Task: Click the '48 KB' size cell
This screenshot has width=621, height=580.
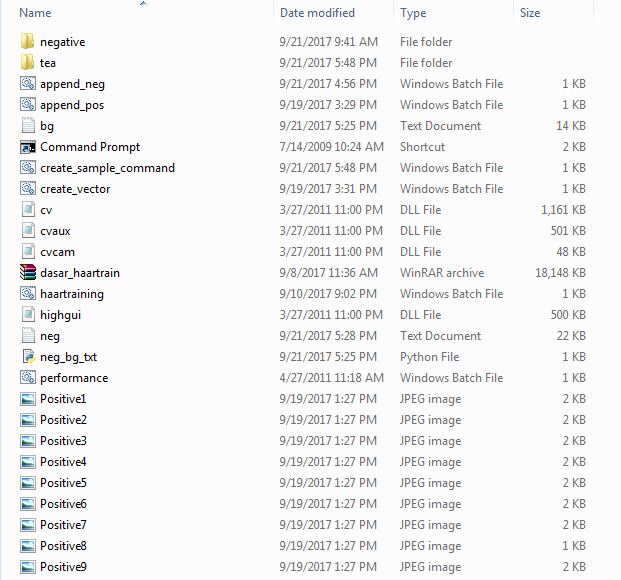Action: pyautogui.click(x=571, y=252)
